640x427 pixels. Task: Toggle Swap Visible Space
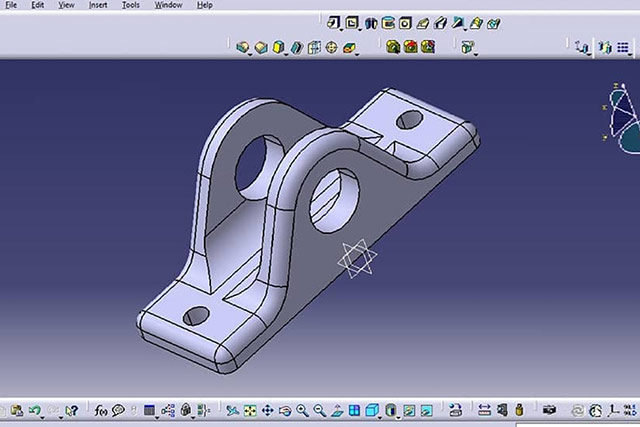click(427, 410)
